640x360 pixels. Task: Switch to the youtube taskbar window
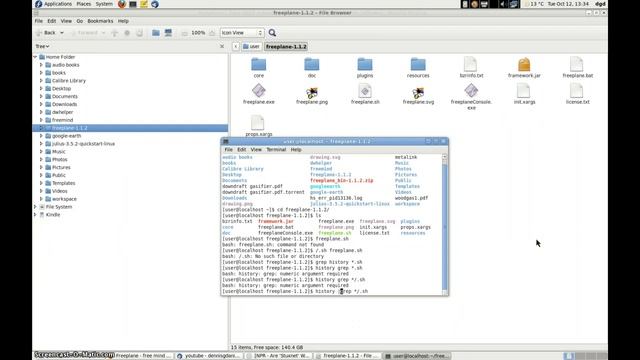tap(210, 356)
